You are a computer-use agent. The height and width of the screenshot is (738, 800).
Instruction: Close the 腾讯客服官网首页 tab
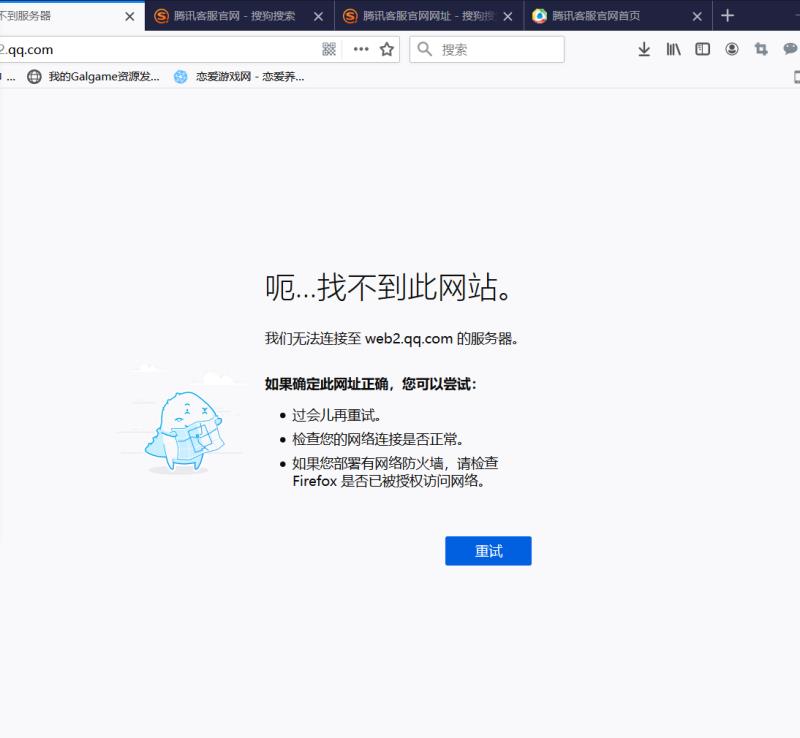pyautogui.click(x=697, y=16)
